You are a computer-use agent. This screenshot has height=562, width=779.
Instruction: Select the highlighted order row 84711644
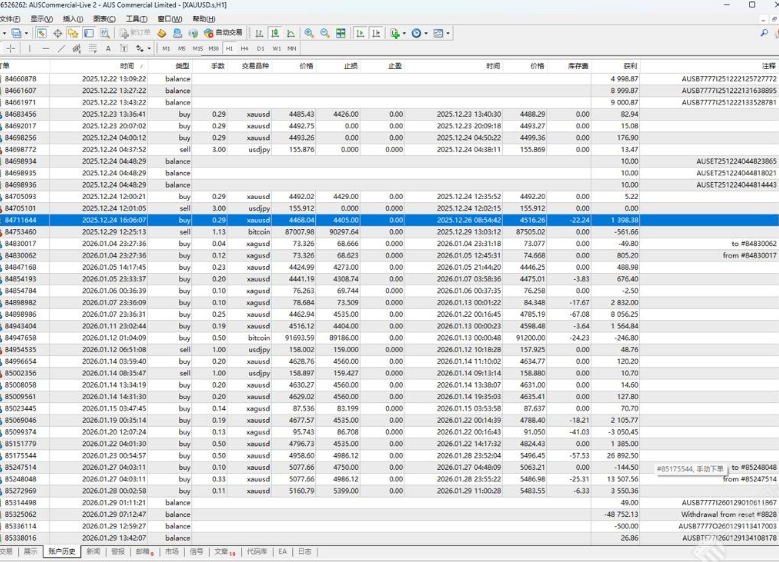300,217
